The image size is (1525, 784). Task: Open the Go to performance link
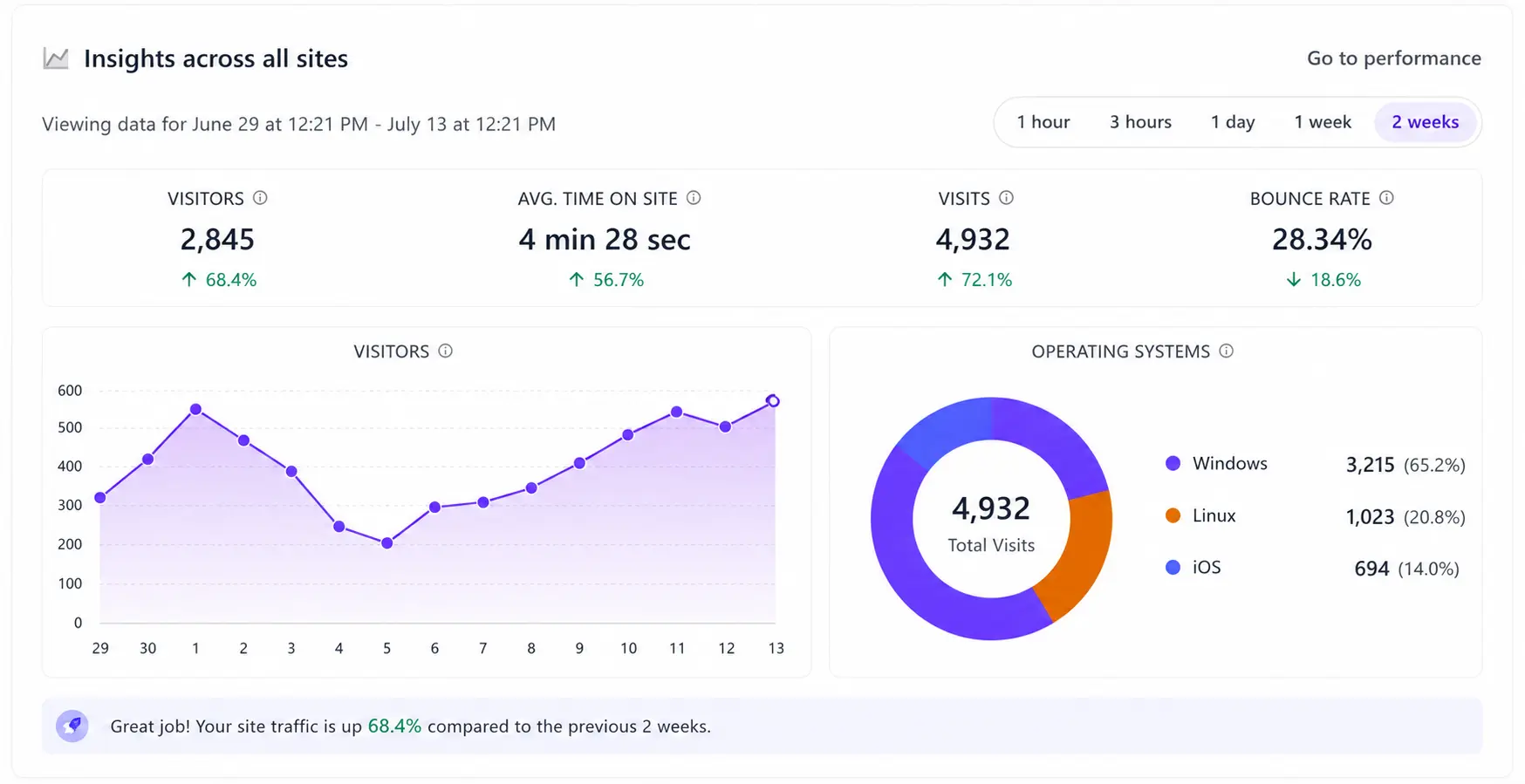click(x=1393, y=58)
